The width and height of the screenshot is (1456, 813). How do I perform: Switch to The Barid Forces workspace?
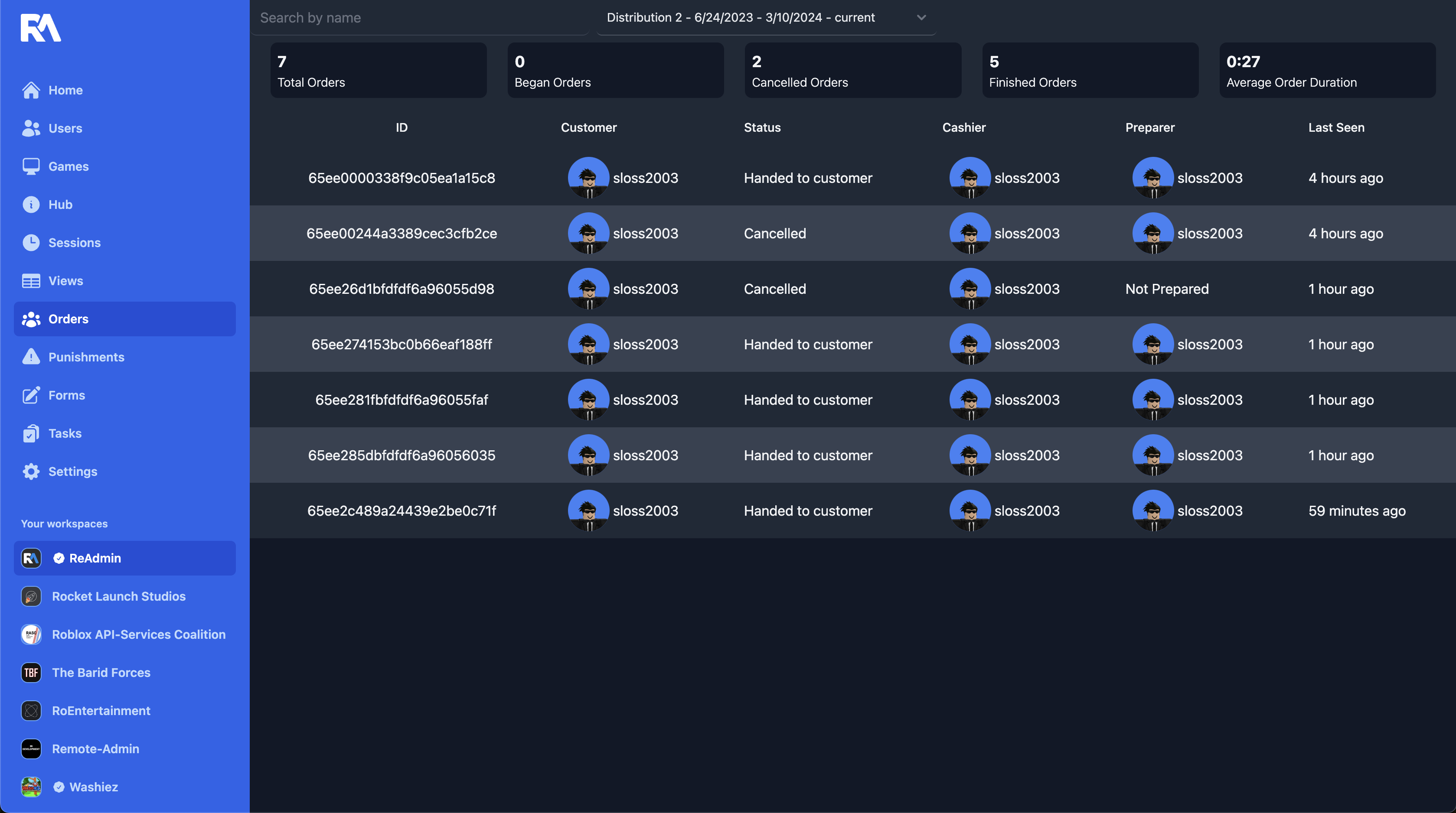pyautogui.click(x=101, y=673)
